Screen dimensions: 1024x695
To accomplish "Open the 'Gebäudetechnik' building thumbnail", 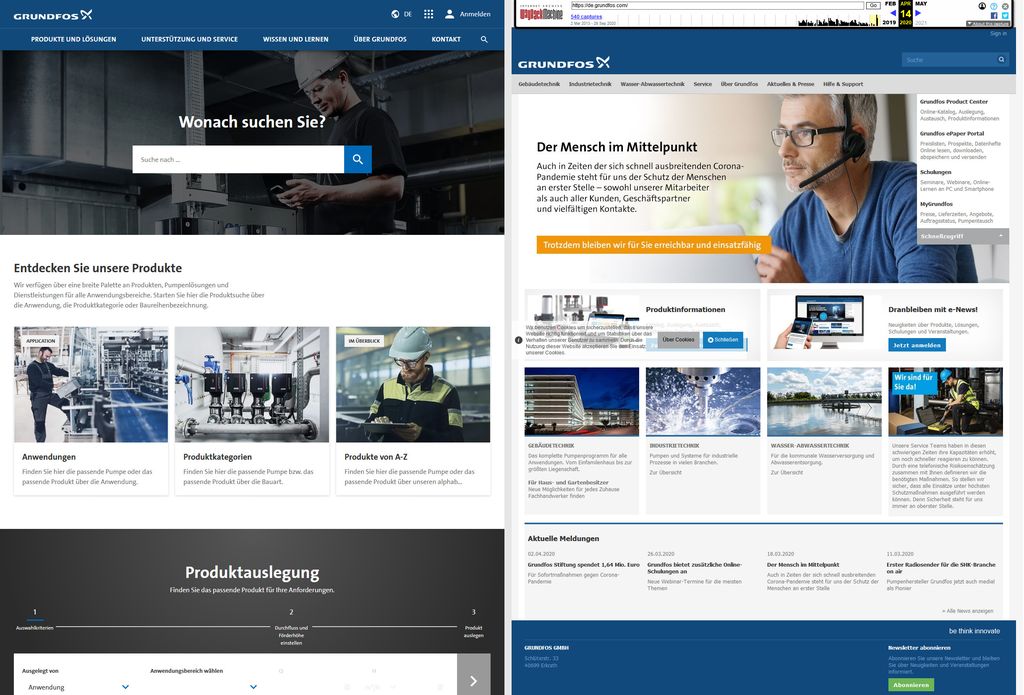I will pos(582,401).
